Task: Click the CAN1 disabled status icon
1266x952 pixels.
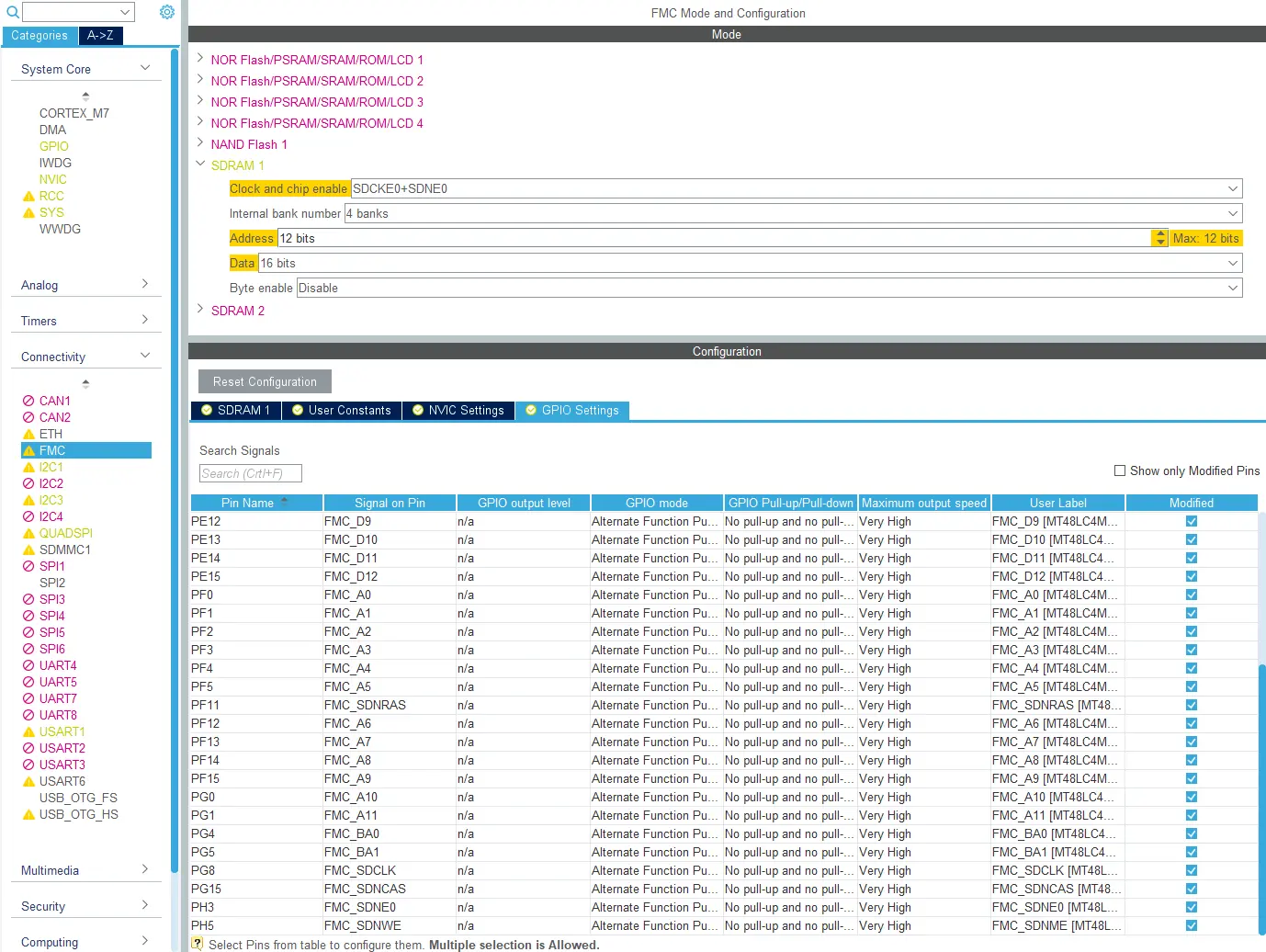Action: 28,402
